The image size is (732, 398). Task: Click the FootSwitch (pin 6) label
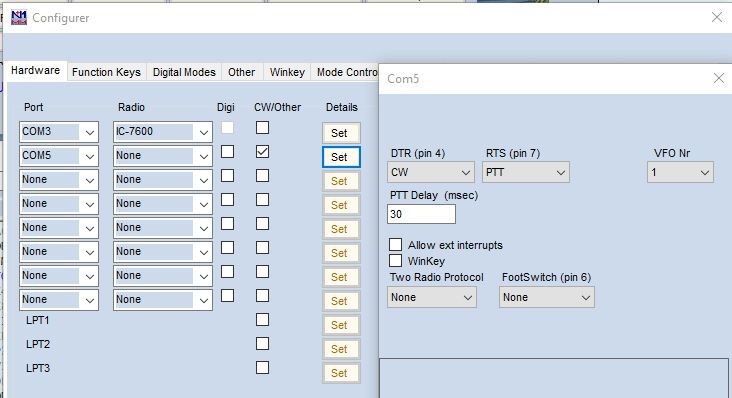coord(547,277)
